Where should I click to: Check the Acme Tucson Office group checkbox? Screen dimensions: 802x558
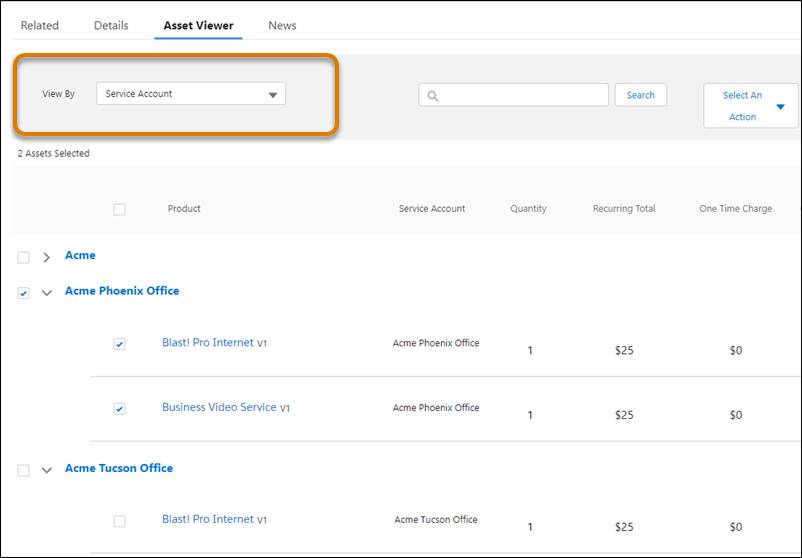[x=24, y=470]
